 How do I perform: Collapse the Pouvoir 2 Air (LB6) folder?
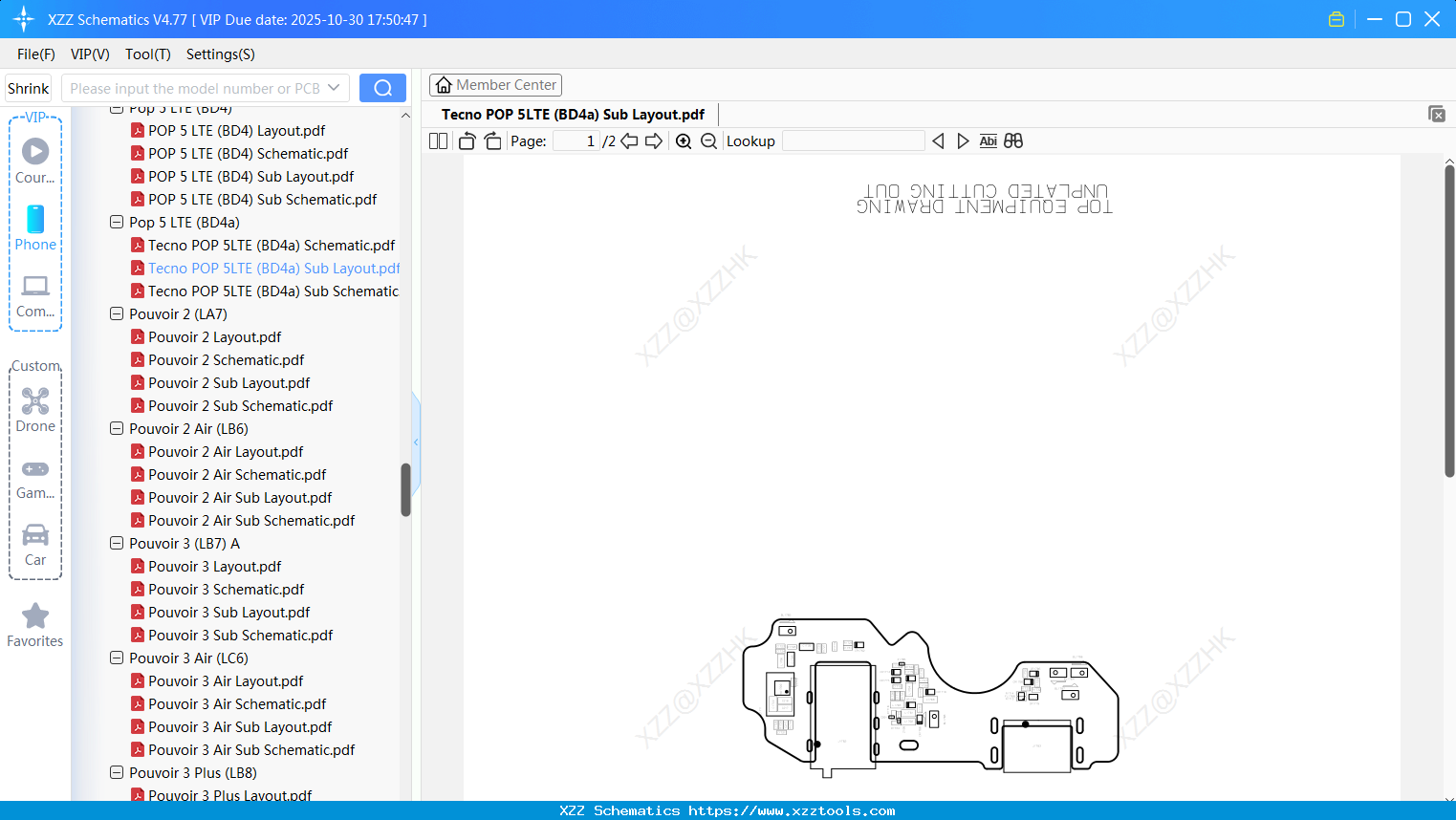[x=116, y=428]
